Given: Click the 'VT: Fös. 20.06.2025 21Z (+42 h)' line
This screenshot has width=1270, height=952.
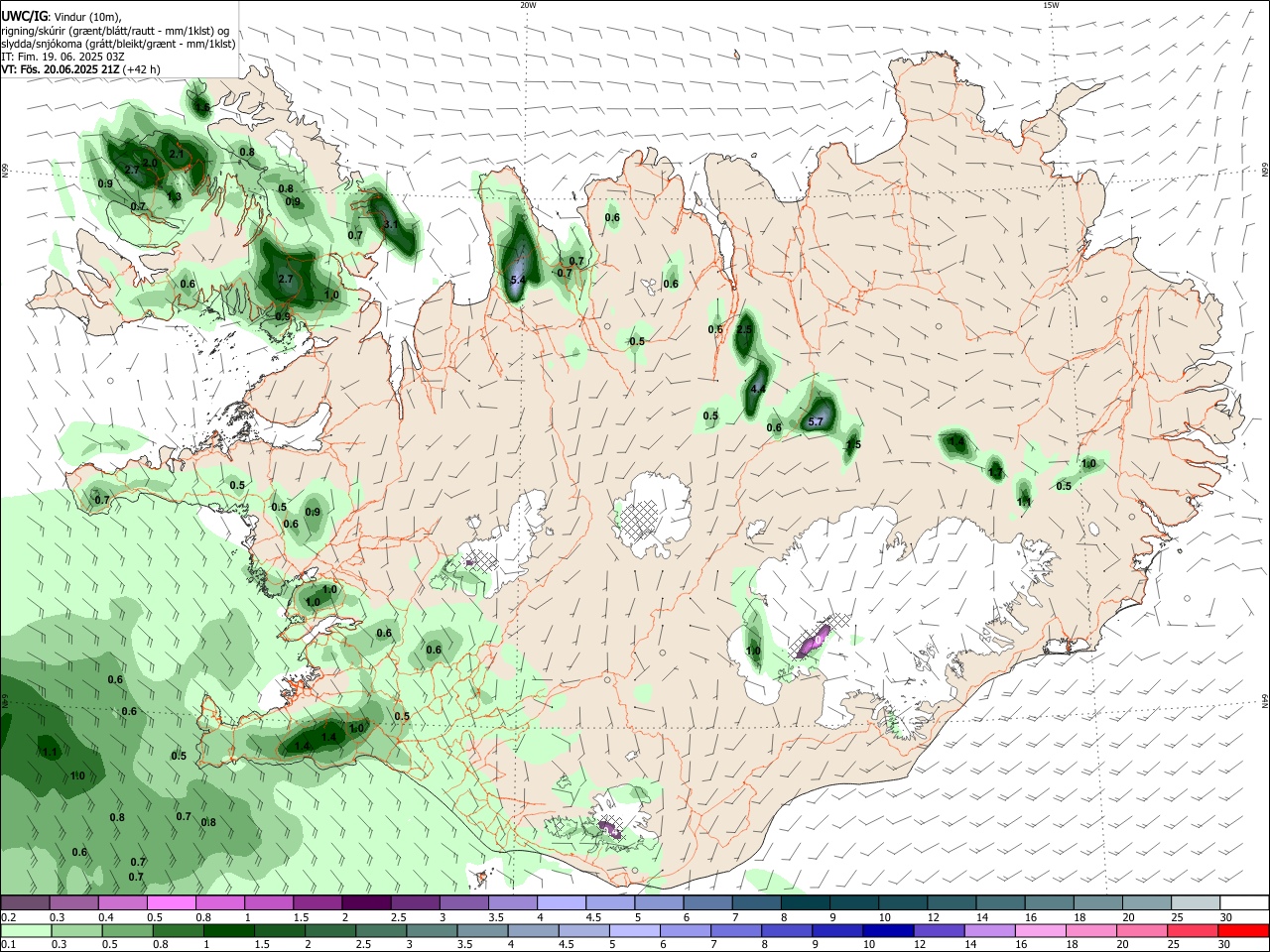Looking at the screenshot, I should [80, 69].
